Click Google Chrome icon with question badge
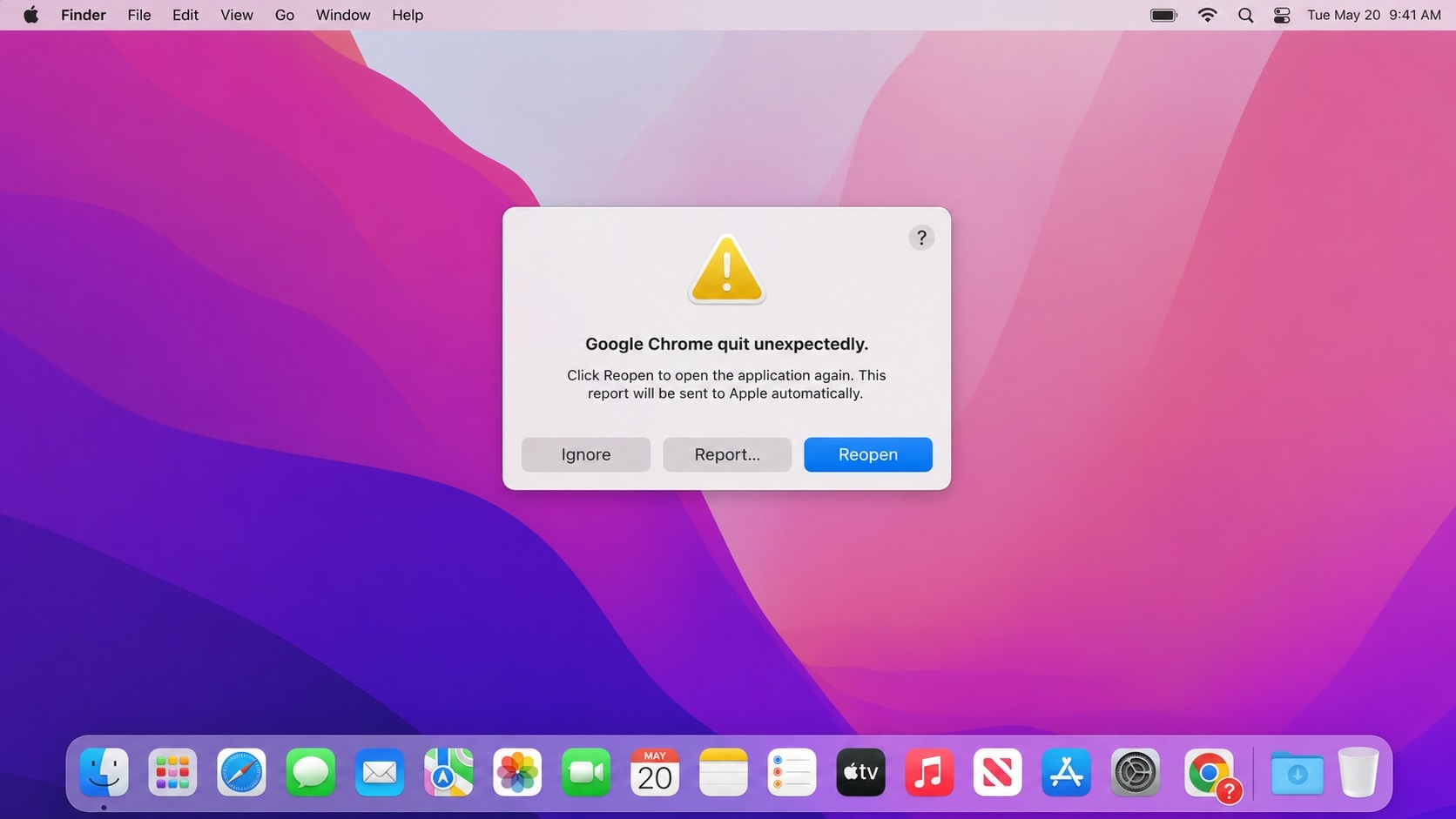The width and height of the screenshot is (1456, 819). (x=1209, y=773)
